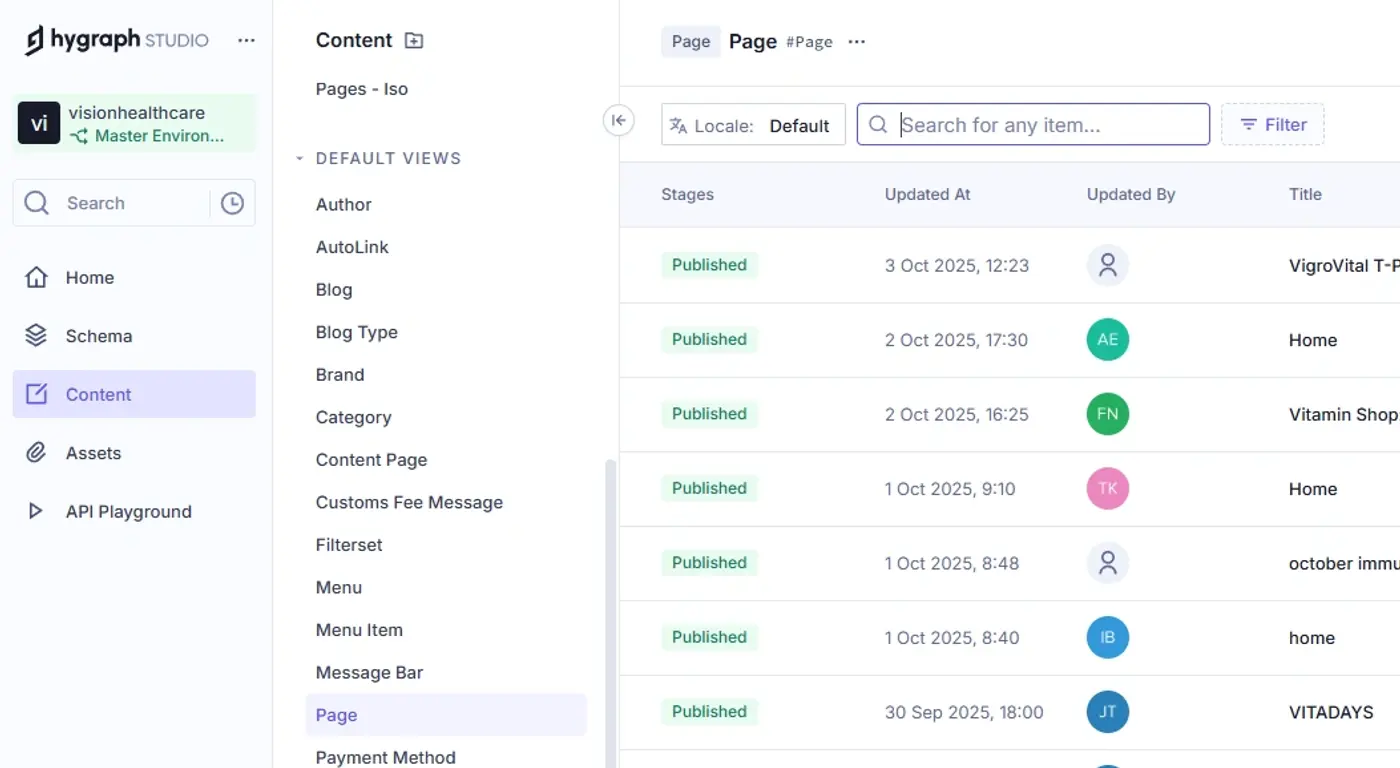Screen dimensions: 1400x768
Task: Select Content in the sidebar
Action: (134, 394)
